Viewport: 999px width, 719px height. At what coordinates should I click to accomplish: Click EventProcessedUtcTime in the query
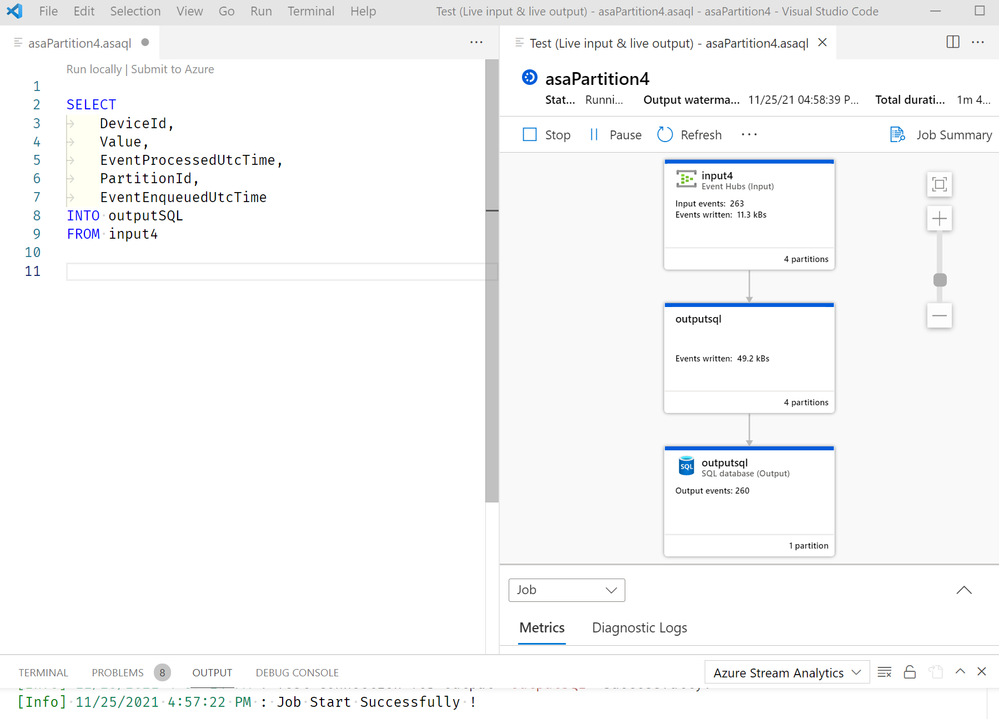[x=187, y=160]
